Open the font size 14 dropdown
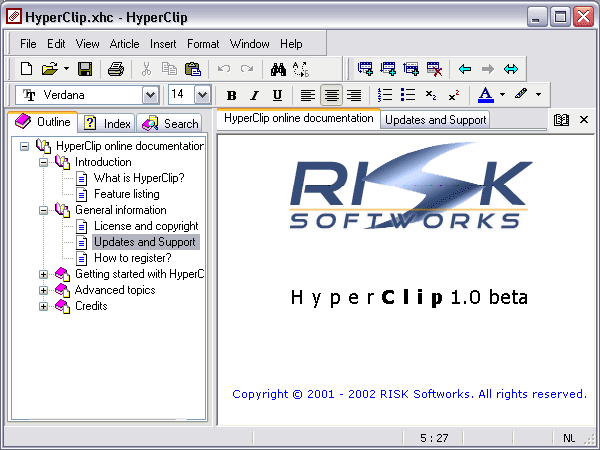Viewport: 600px width, 450px height. pos(202,95)
